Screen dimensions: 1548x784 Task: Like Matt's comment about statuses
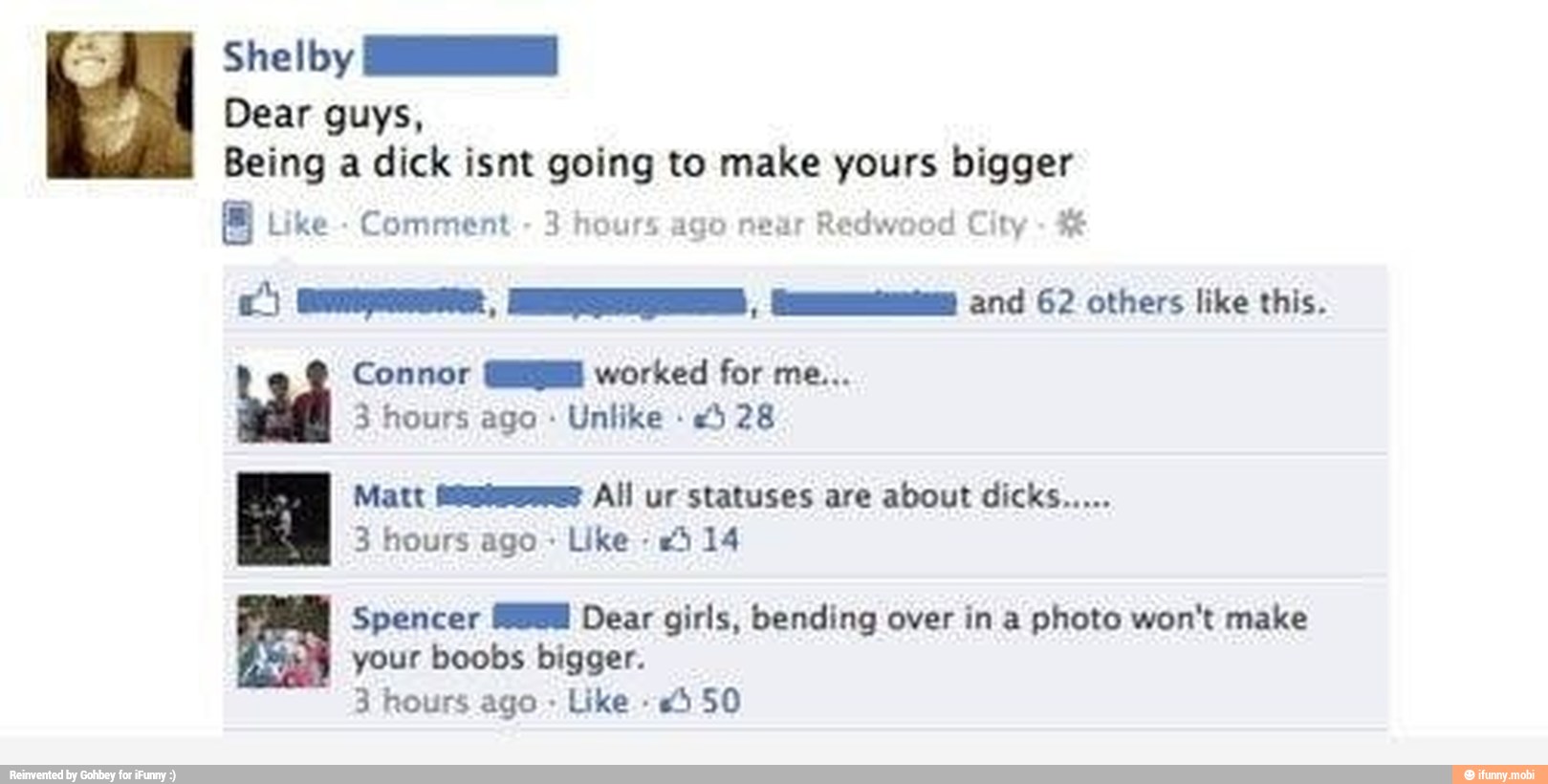click(598, 539)
